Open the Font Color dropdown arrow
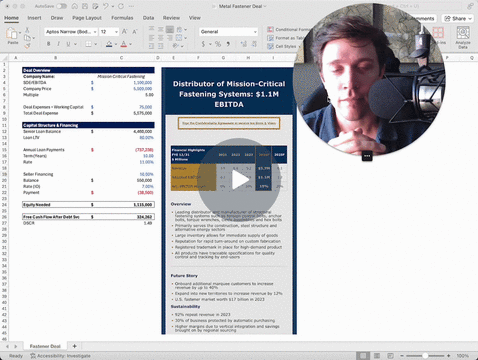Viewport: 478px width, 360px height. point(130,44)
